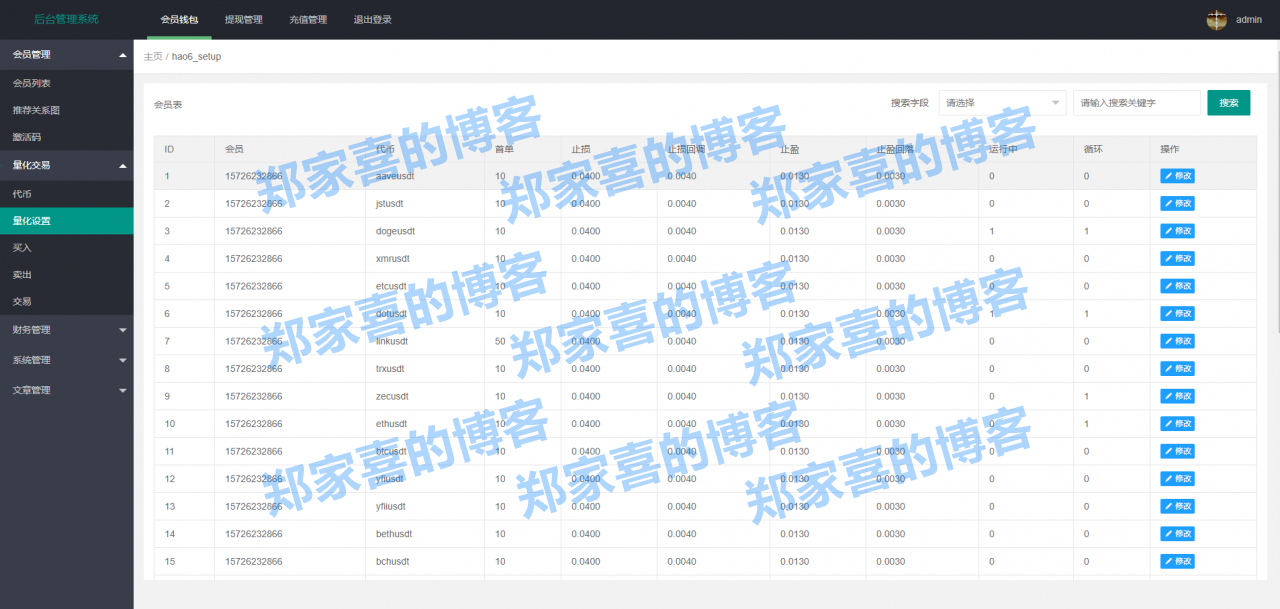Click the ID column header
1280x609 pixels.
click(x=184, y=149)
